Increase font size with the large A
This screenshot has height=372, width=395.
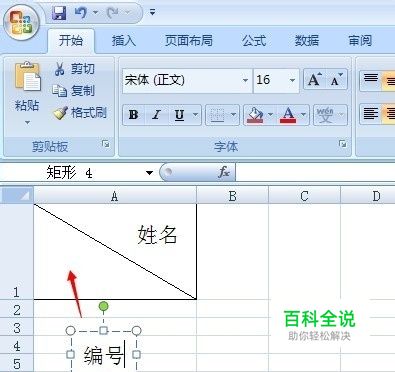[x=314, y=80]
